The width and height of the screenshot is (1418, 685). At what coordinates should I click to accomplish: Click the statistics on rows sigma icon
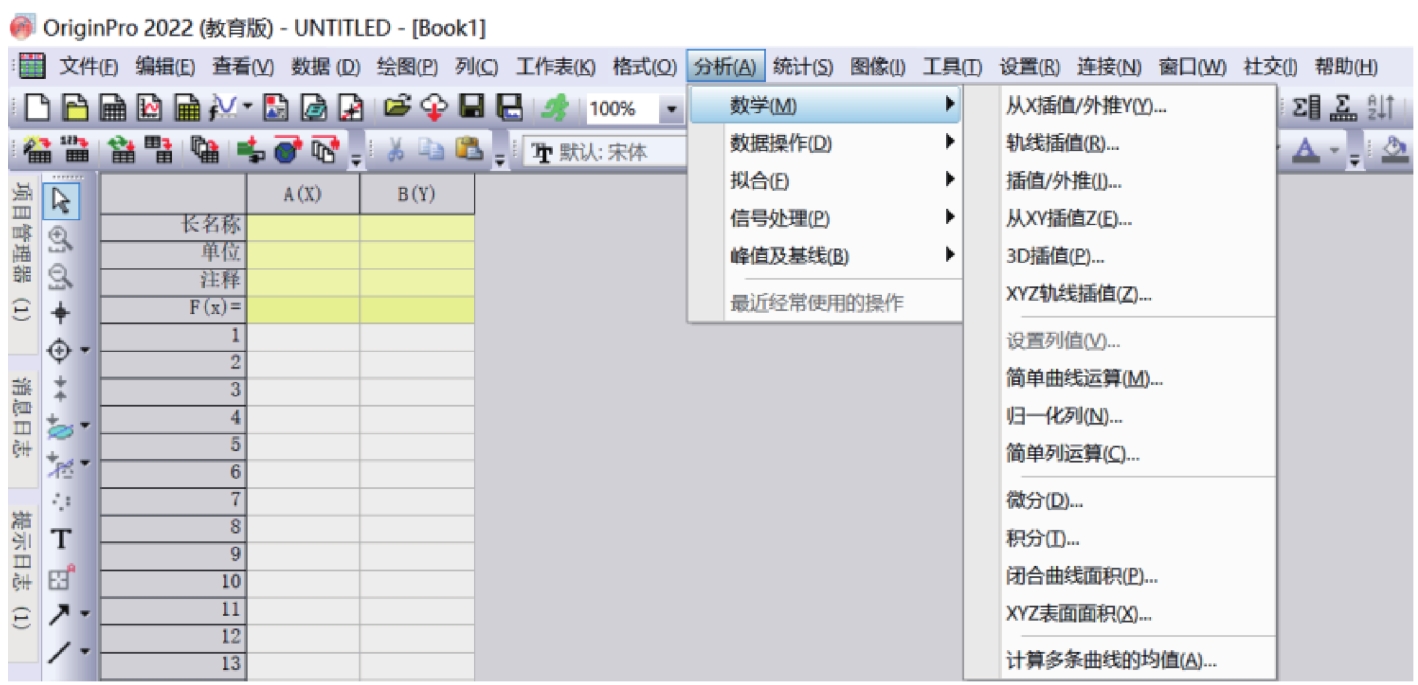coord(1344,107)
